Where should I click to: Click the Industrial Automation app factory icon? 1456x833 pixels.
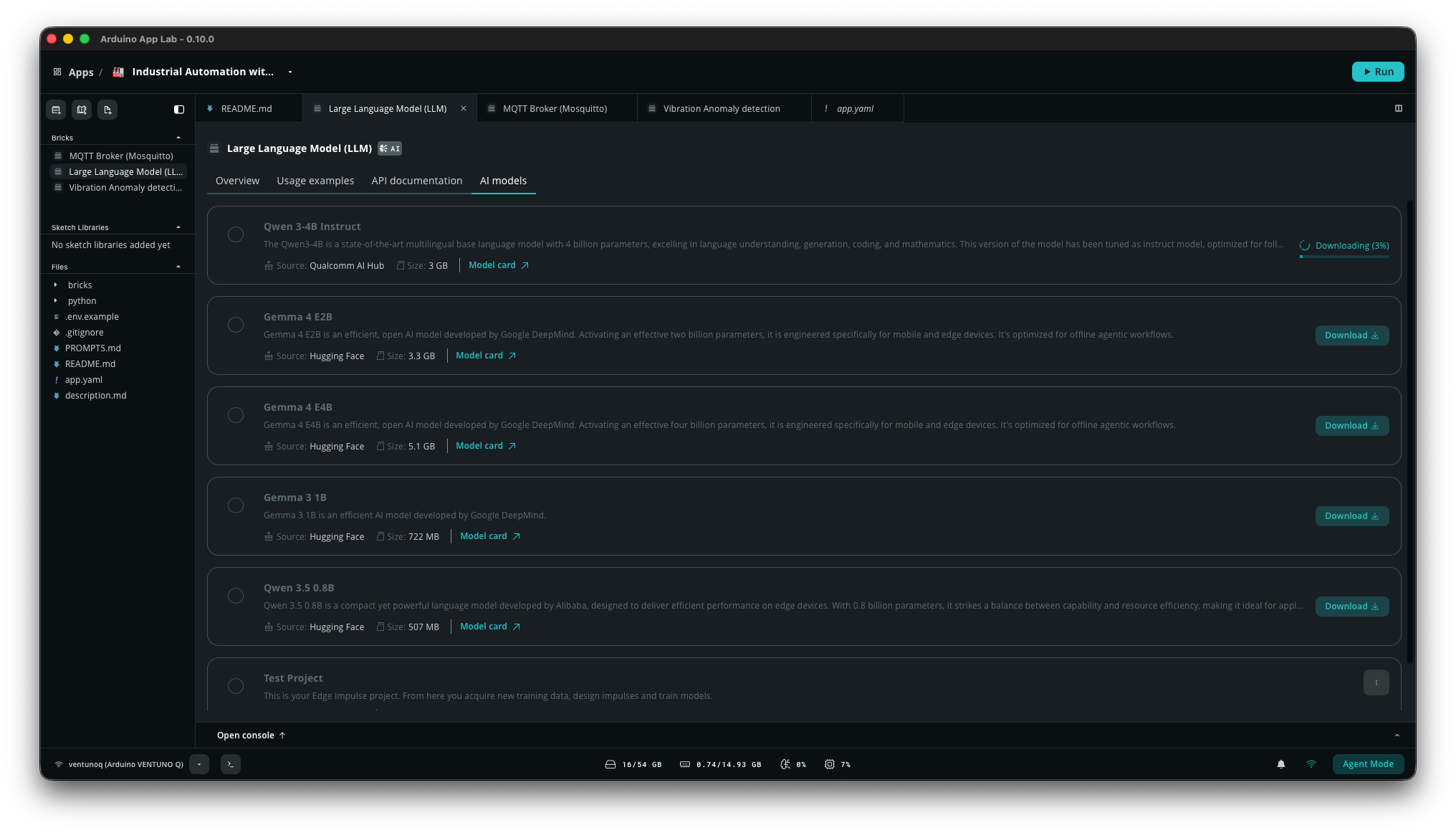pyautogui.click(x=118, y=72)
